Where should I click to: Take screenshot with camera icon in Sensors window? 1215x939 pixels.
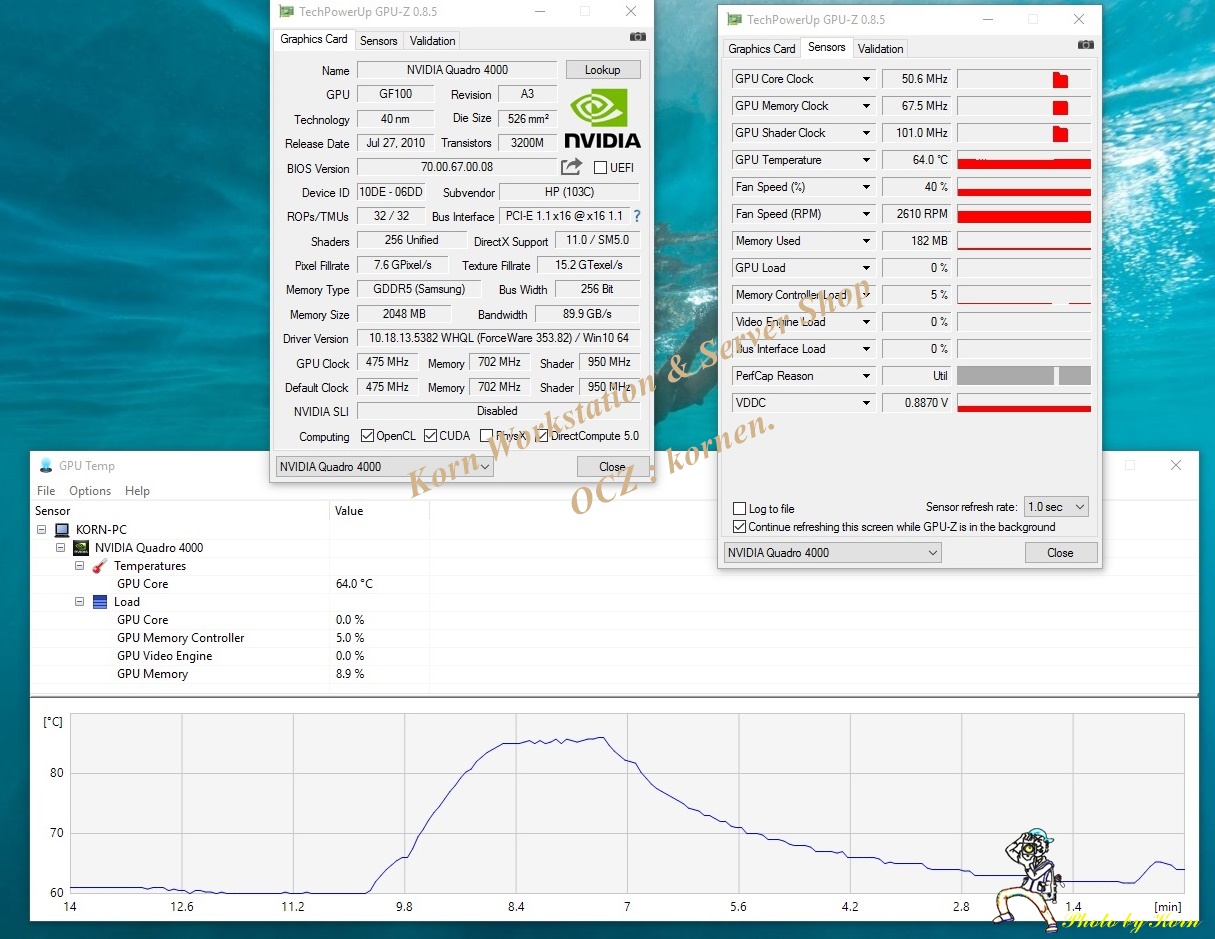(x=1085, y=45)
